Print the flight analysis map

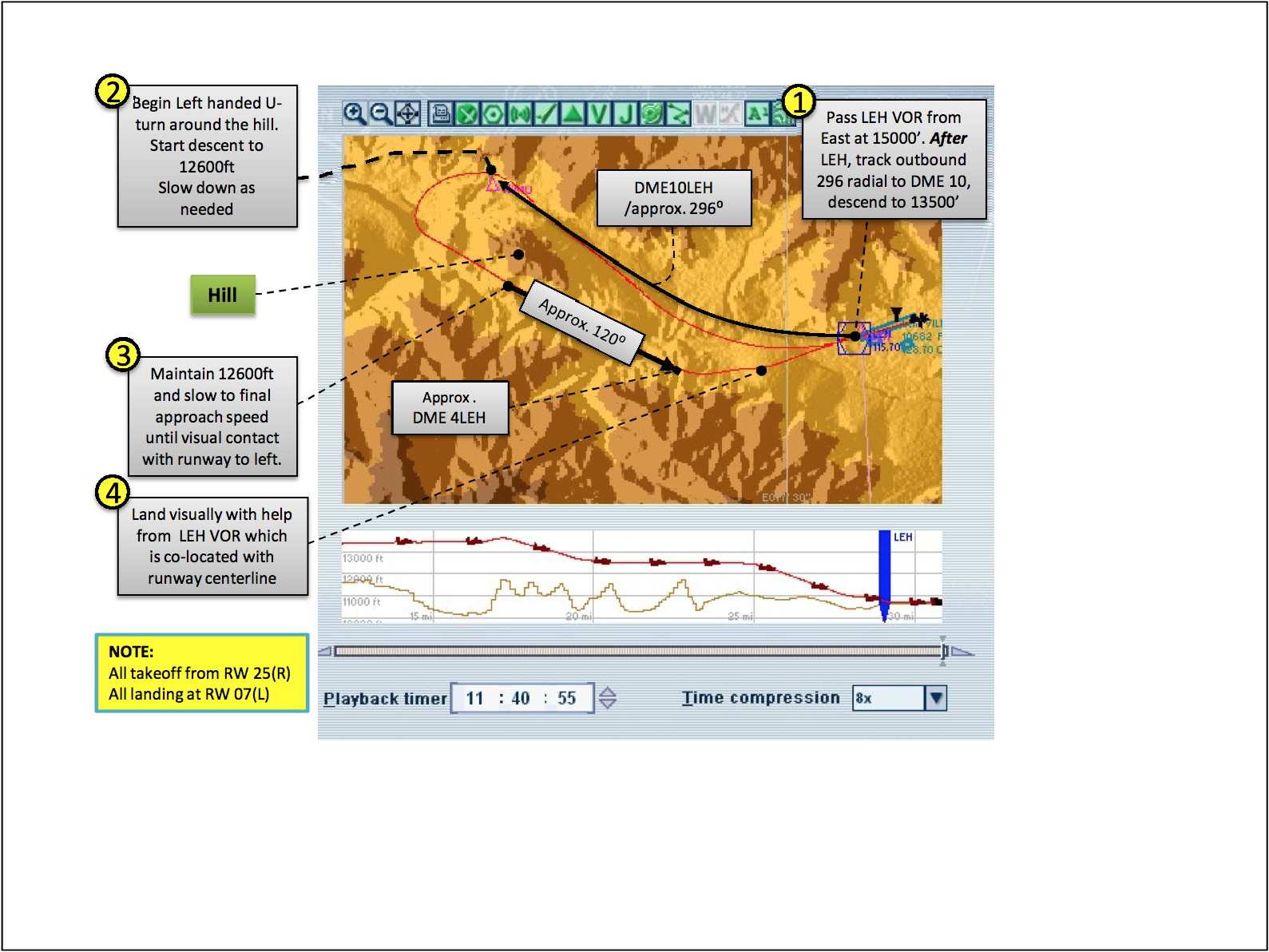pyautogui.click(x=441, y=113)
